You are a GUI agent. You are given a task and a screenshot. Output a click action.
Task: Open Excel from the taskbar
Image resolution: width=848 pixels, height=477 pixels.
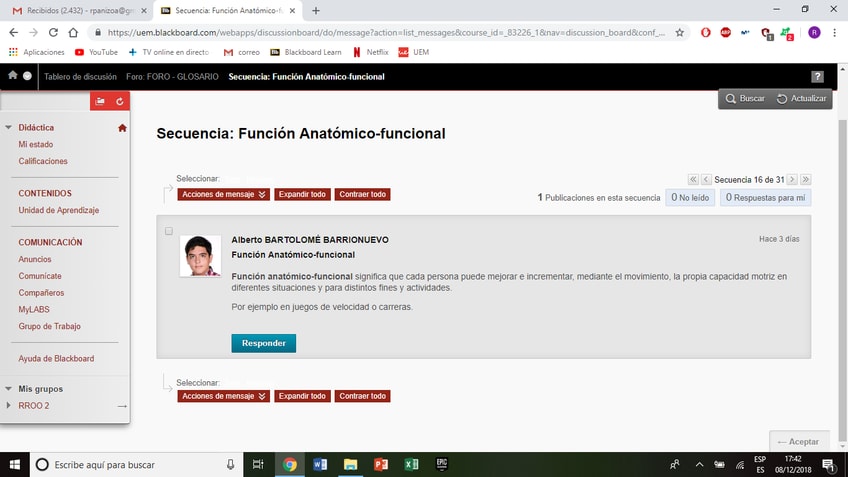click(x=411, y=465)
